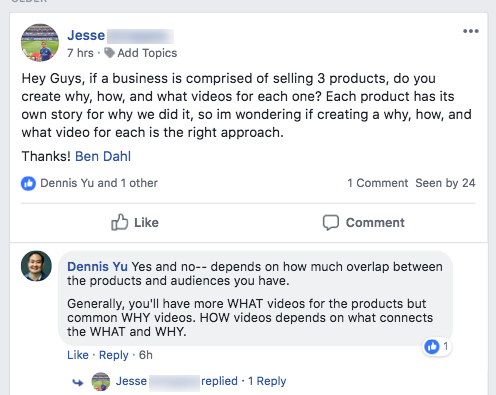Image resolution: width=496 pixels, height=395 pixels.
Task: Click the blue thumbs-up reaction icon
Action: pyautogui.click(x=28, y=183)
